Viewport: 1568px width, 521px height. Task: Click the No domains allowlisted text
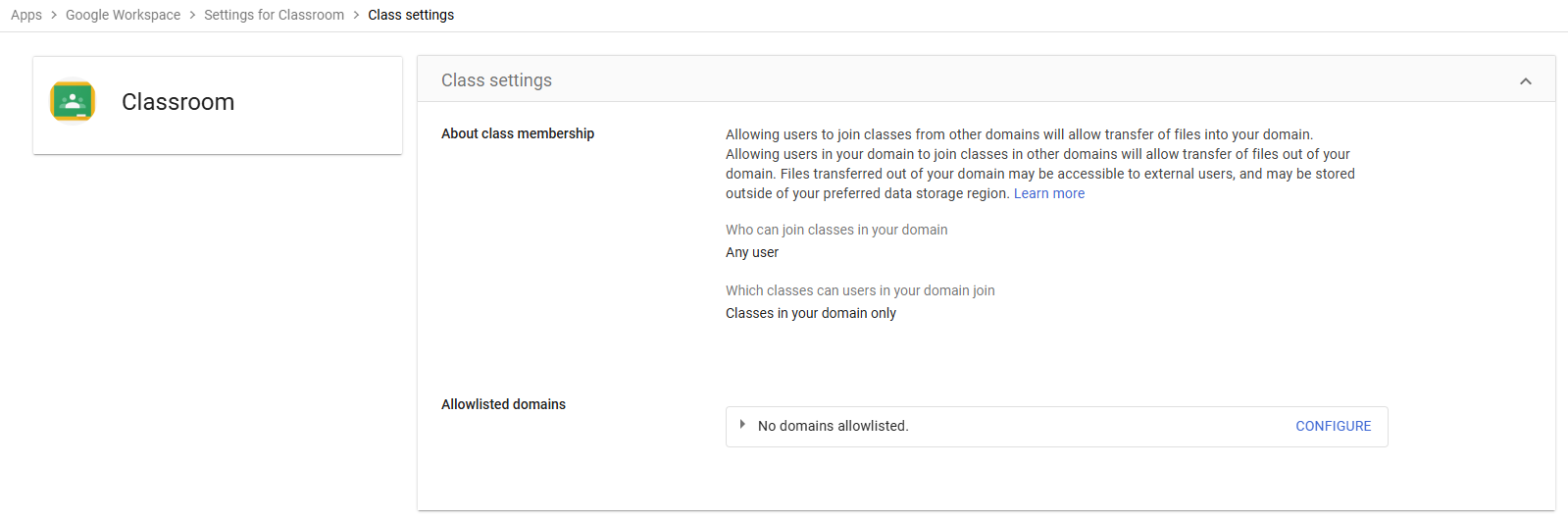point(833,426)
